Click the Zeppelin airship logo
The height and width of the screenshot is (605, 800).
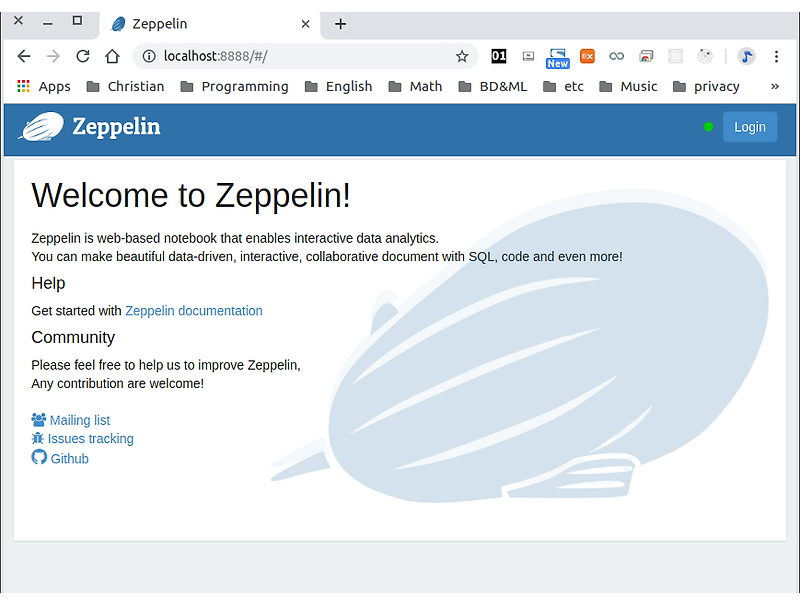click(39, 127)
